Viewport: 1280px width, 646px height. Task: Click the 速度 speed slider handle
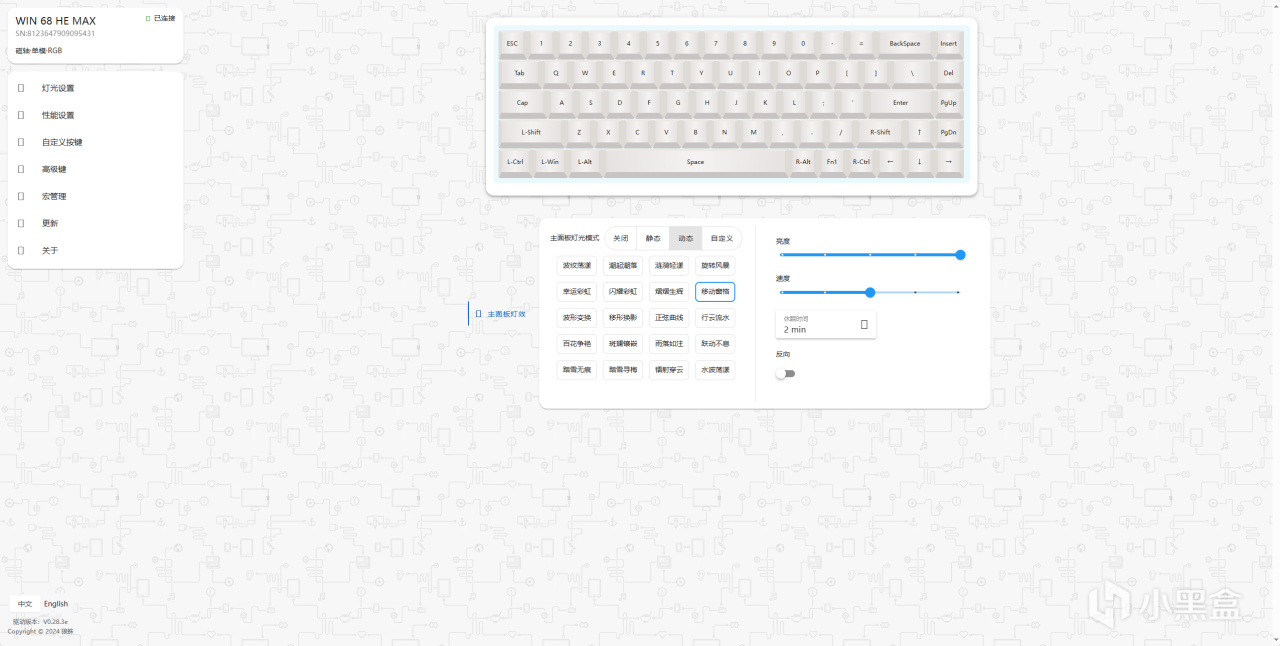[x=870, y=292]
